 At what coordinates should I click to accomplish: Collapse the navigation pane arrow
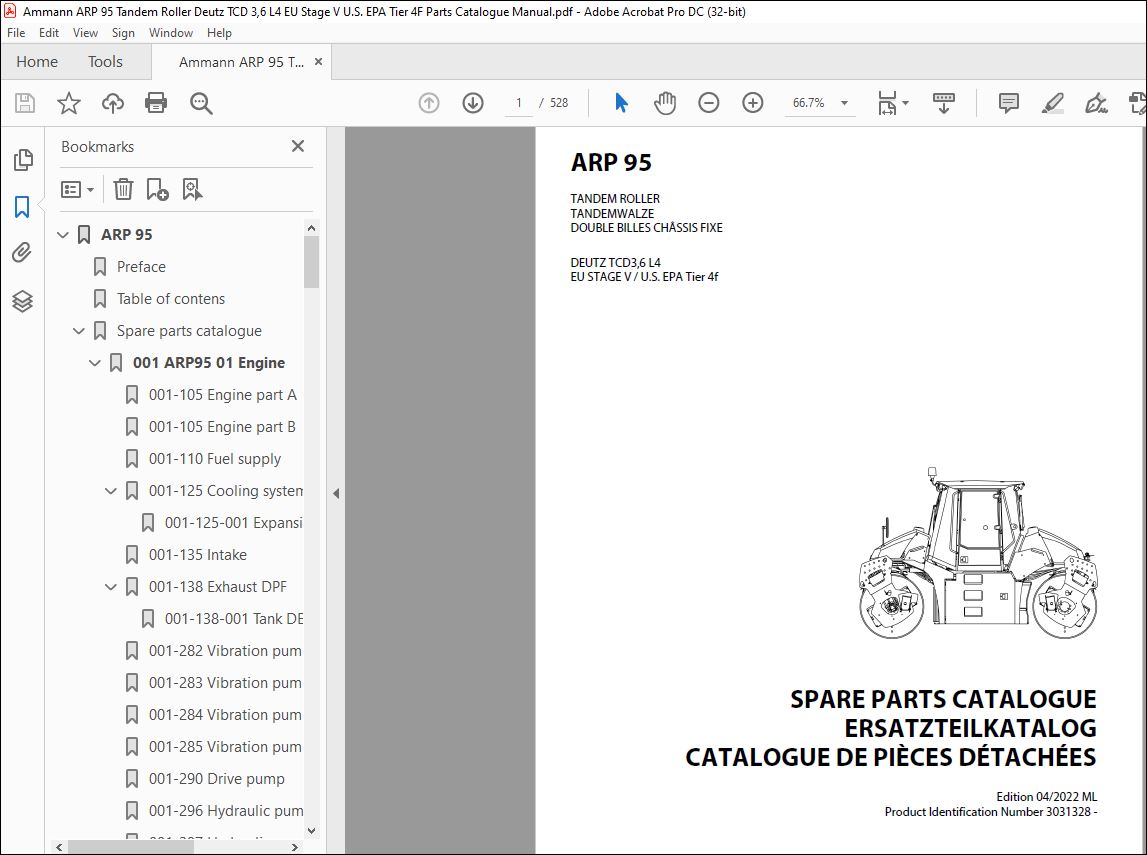(336, 493)
